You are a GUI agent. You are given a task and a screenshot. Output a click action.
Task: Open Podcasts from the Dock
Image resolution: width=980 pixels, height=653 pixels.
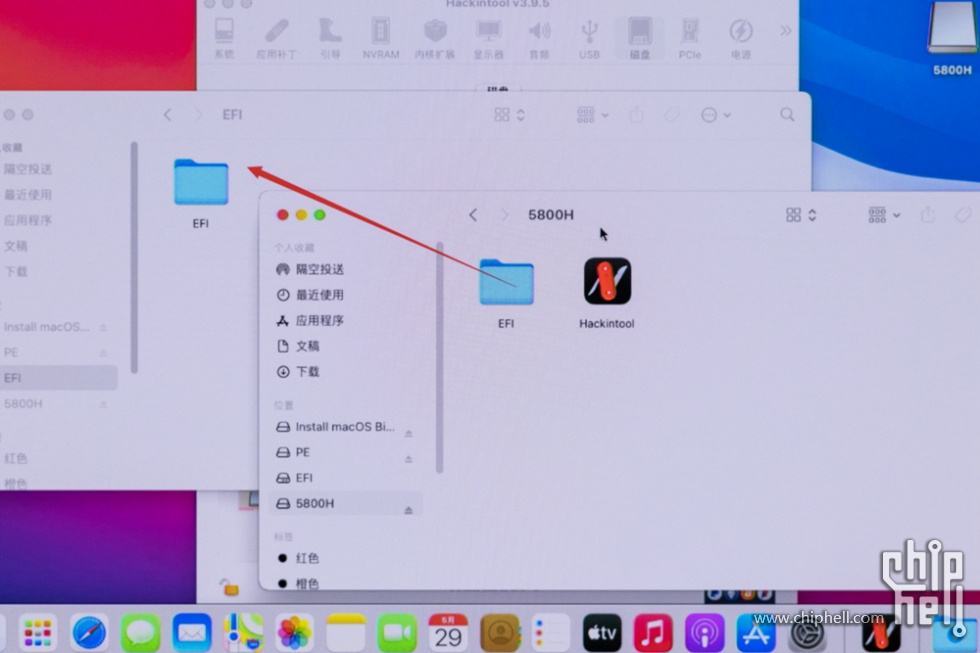[704, 633]
